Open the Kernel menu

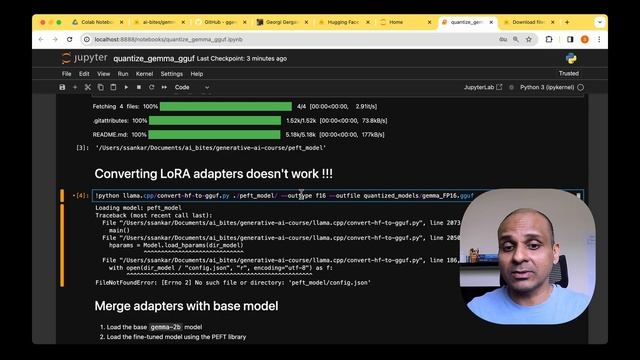point(144,74)
